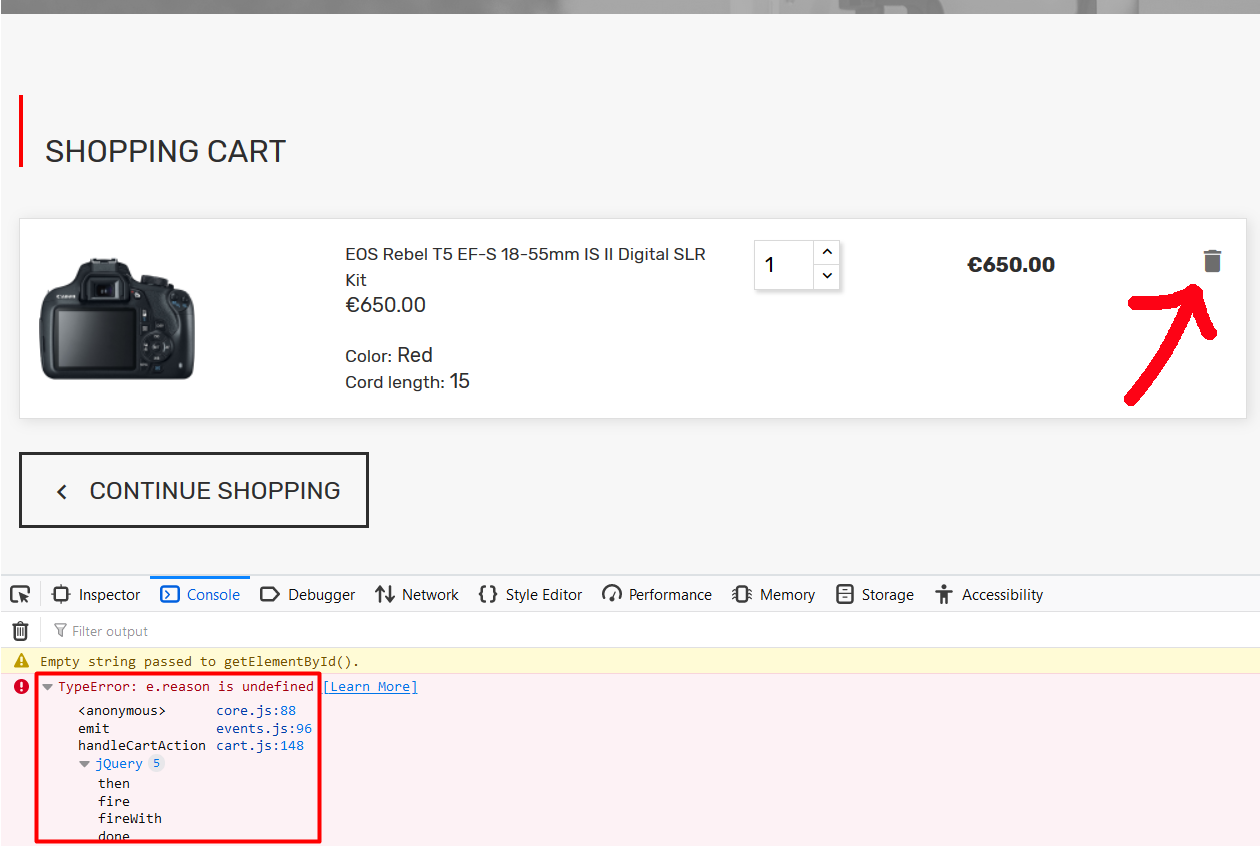Image resolution: width=1260 pixels, height=846 pixels.
Task: Open the Storage panel
Action: [x=875, y=594]
